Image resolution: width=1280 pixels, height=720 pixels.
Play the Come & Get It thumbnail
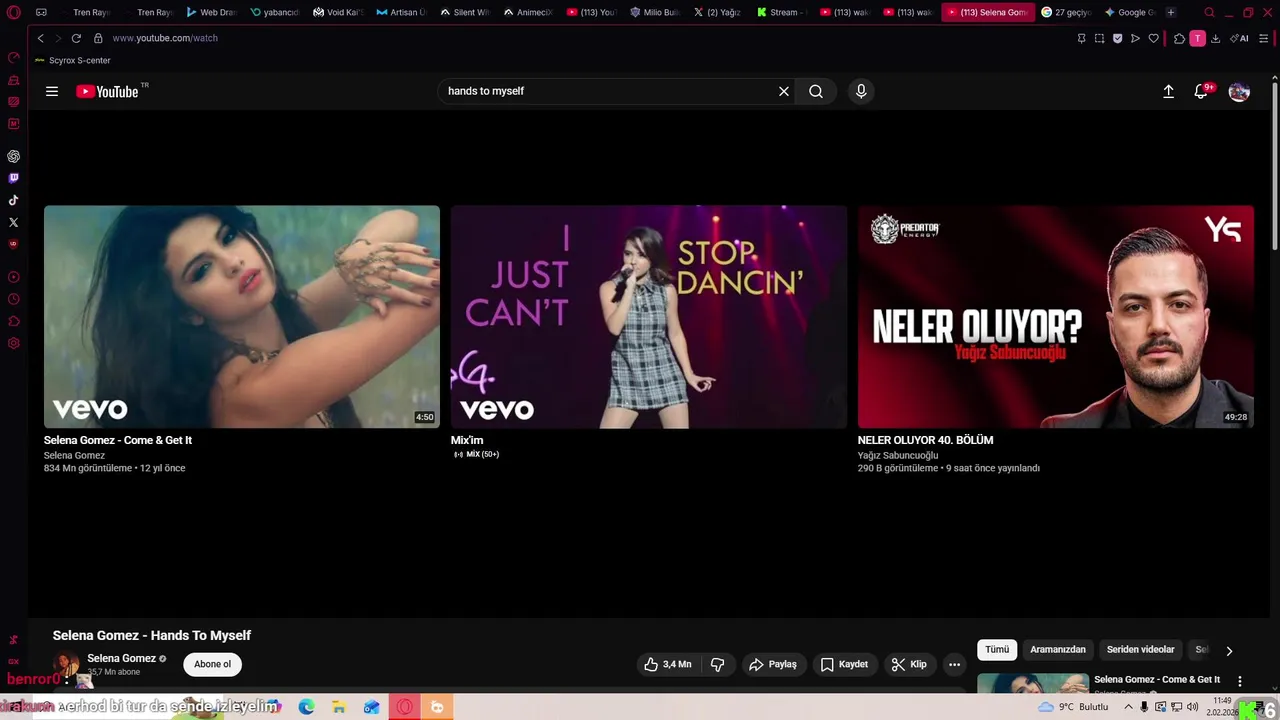pyautogui.click(x=242, y=317)
